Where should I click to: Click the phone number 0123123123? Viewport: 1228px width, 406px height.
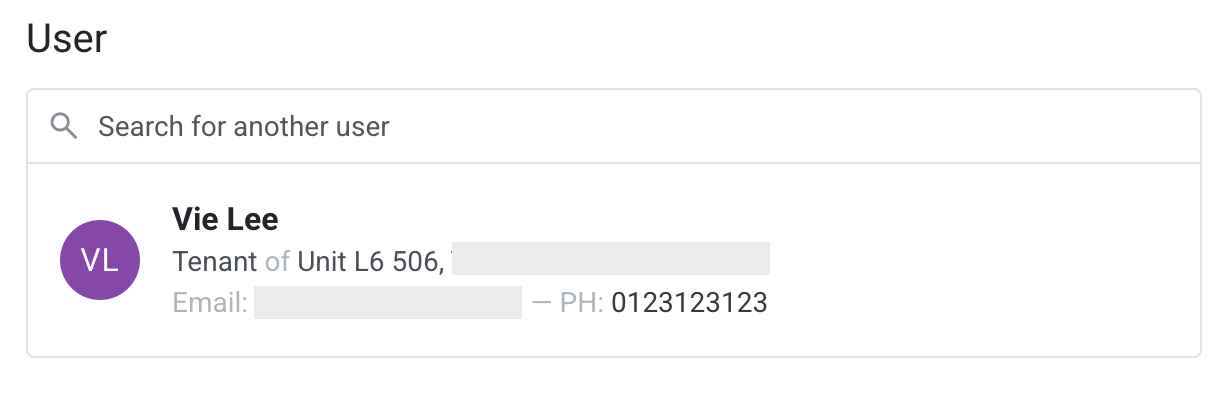pos(689,302)
